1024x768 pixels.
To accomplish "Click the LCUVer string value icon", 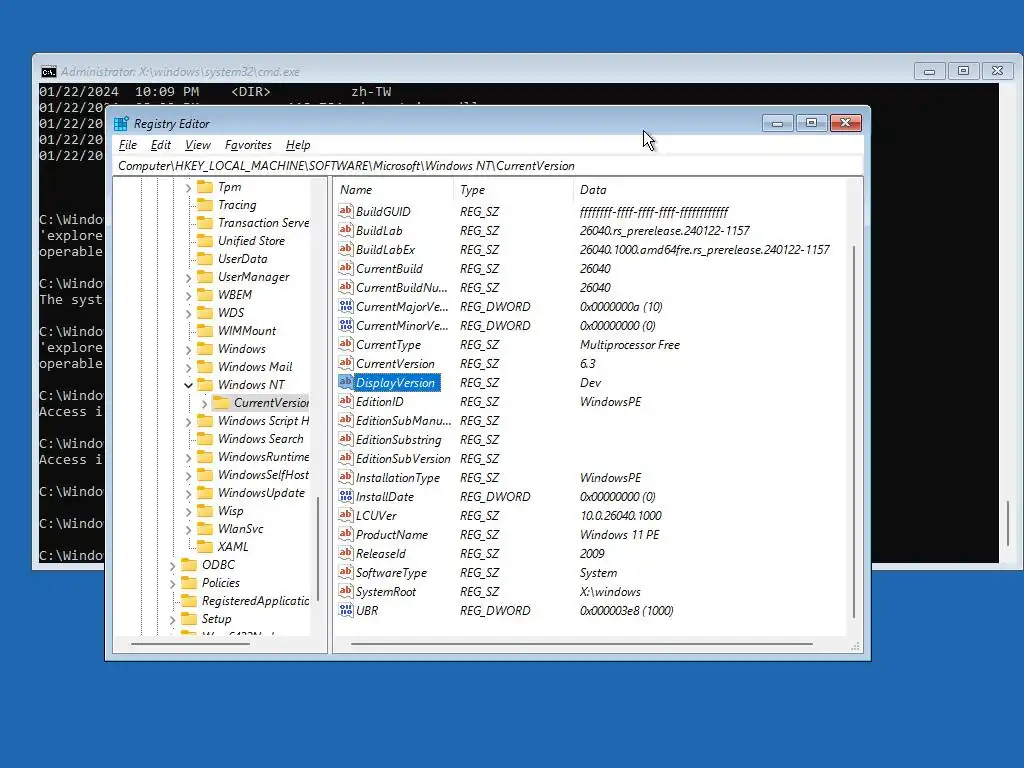I will pyautogui.click(x=345, y=515).
